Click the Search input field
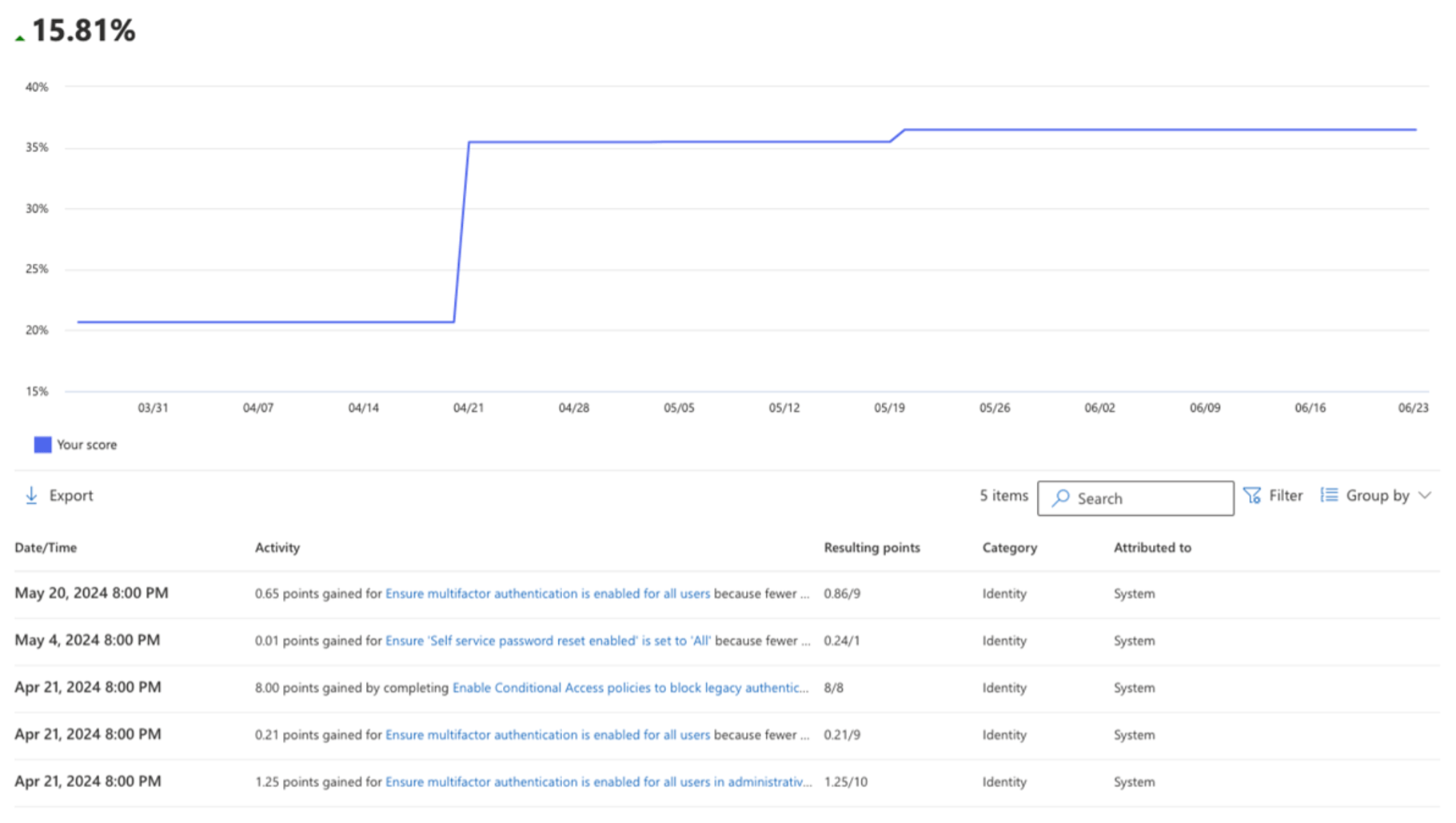This screenshot has width=1456, height=823. click(1143, 497)
